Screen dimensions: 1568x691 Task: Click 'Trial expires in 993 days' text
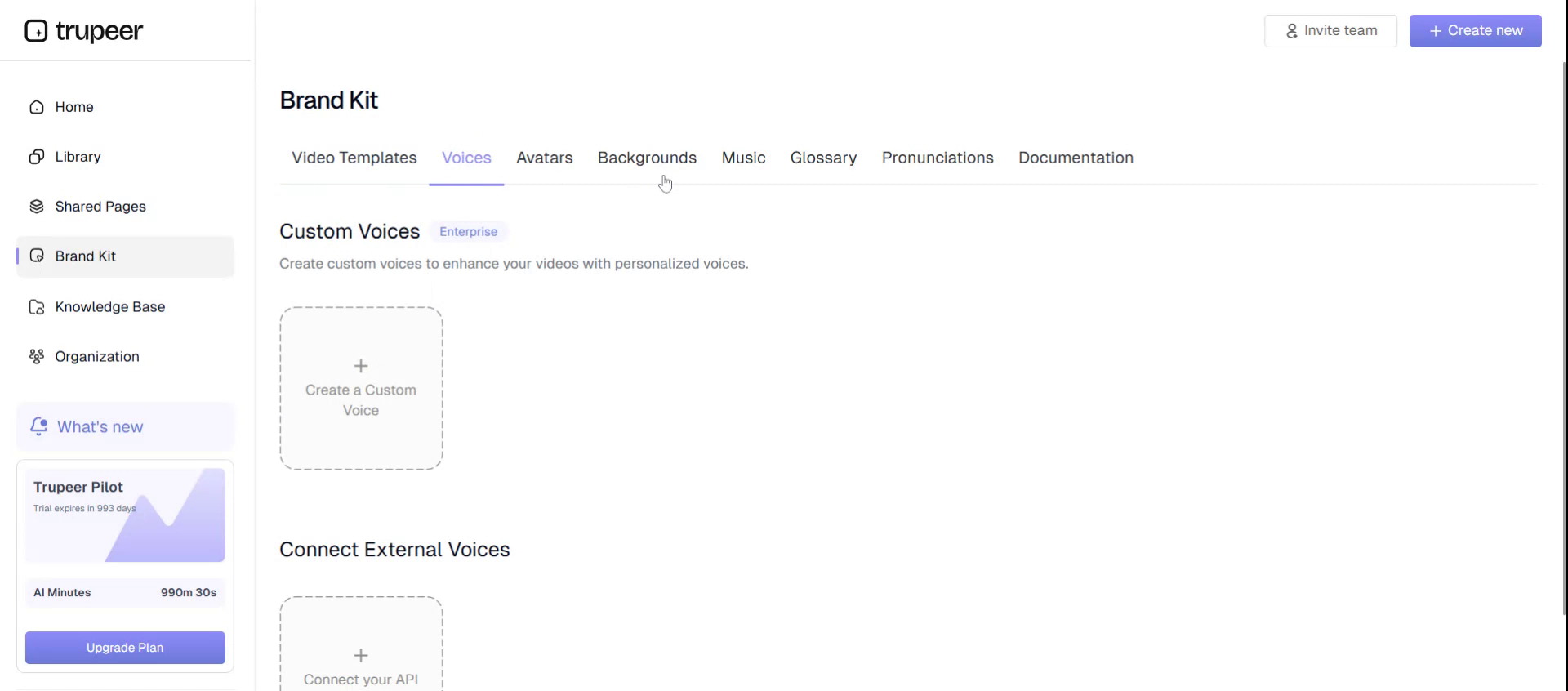(x=85, y=508)
